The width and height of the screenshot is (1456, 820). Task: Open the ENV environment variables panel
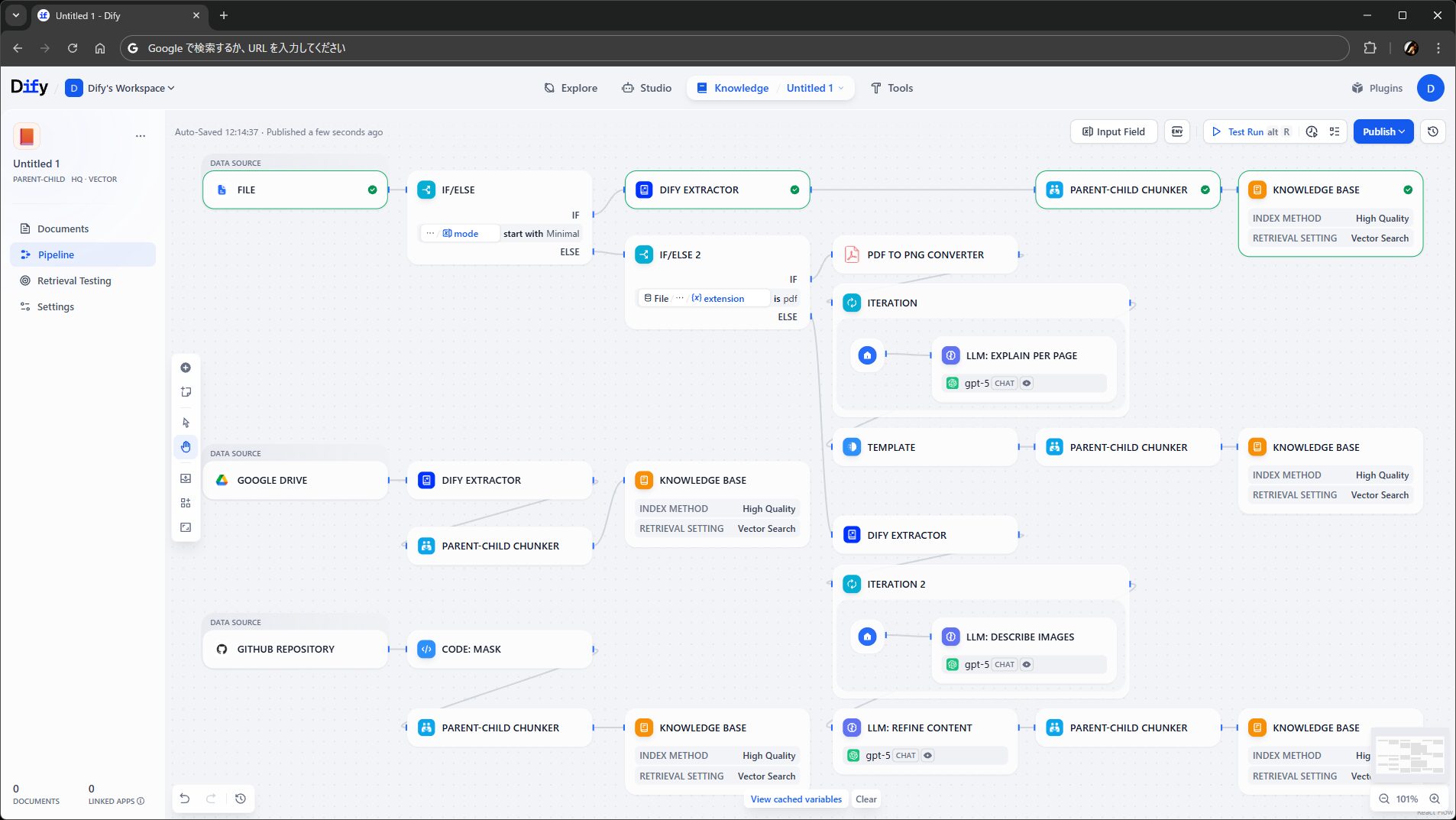click(x=1177, y=131)
